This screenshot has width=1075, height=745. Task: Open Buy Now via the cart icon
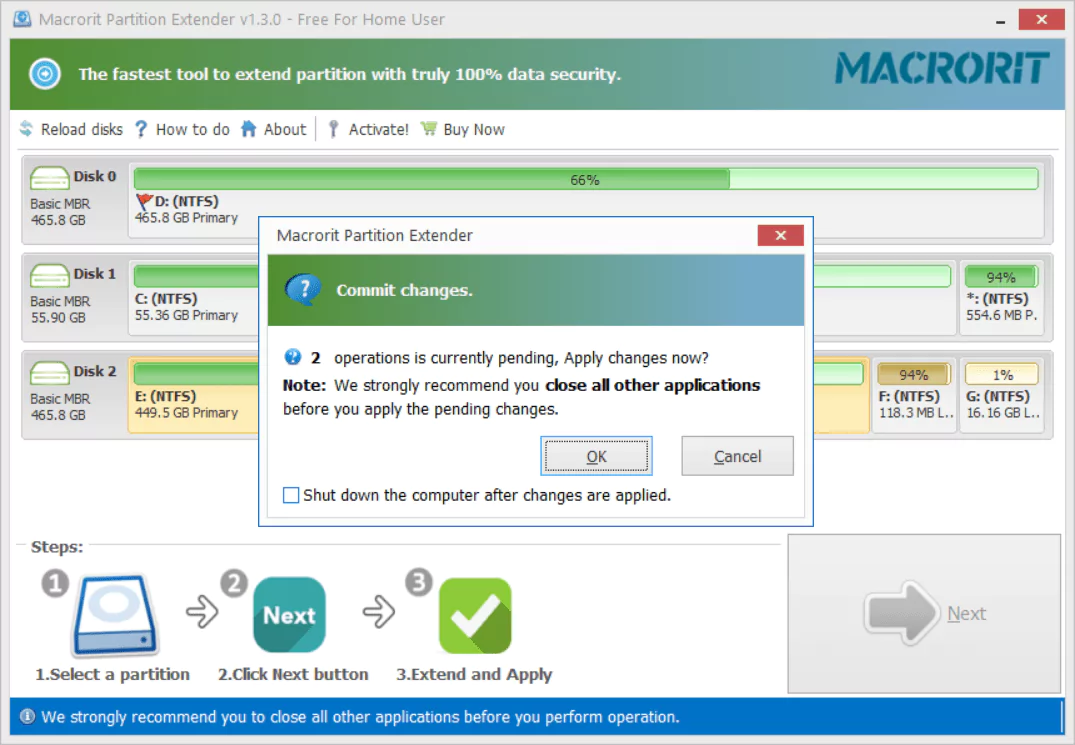[x=428, y=128]
